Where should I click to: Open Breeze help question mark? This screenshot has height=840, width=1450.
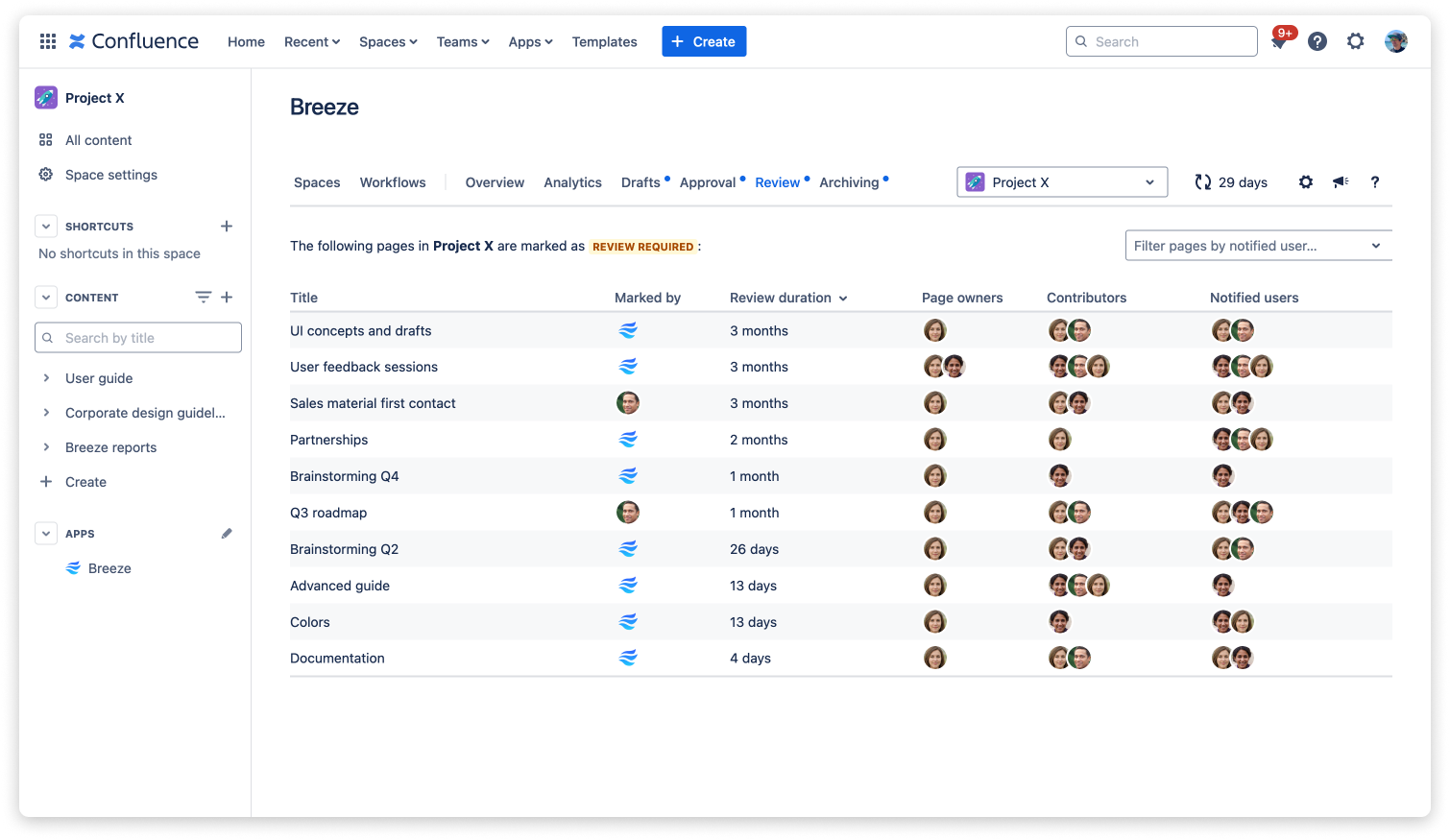click(x=1375, y=182)
